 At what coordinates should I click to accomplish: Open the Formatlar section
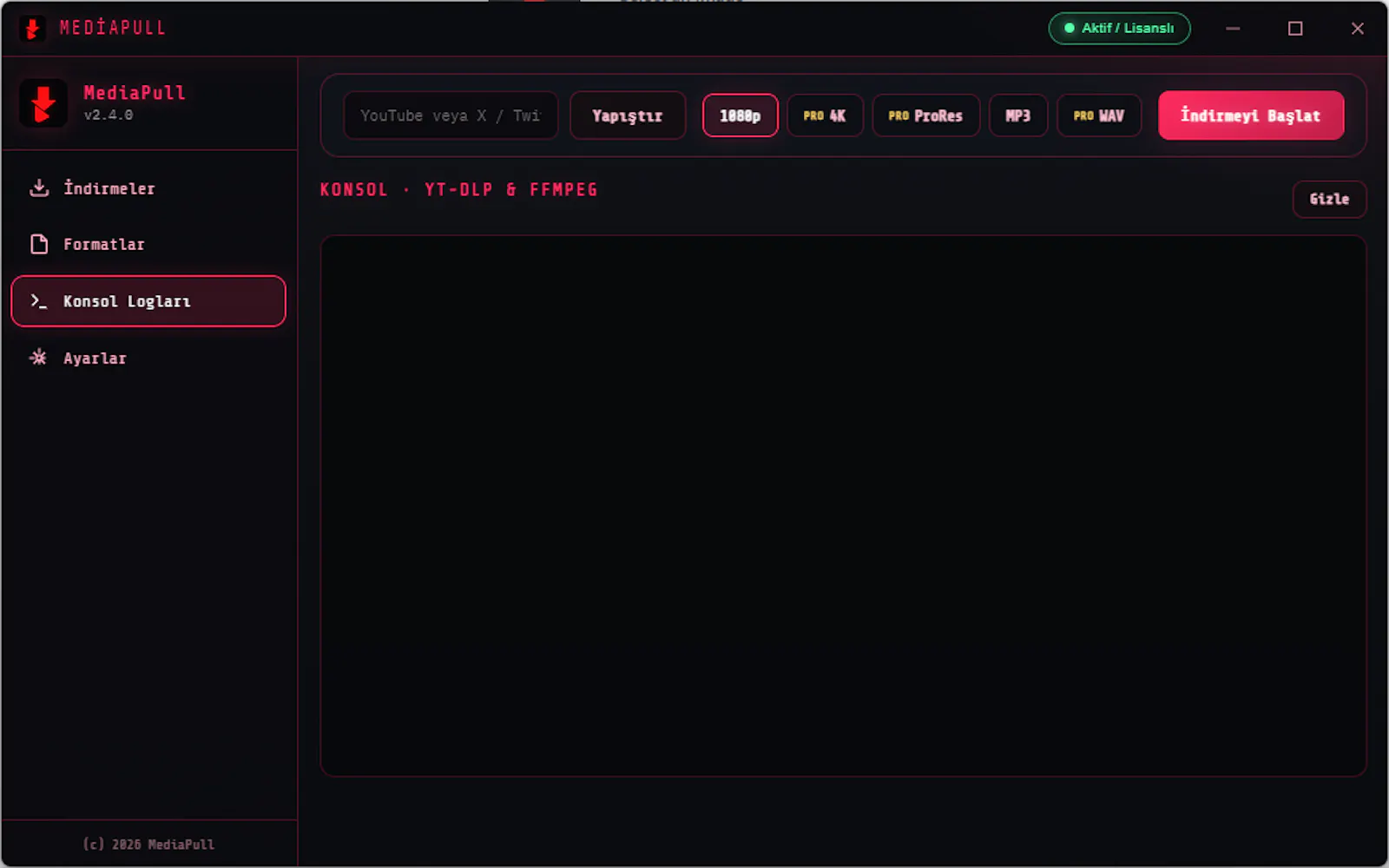(148, 245)
